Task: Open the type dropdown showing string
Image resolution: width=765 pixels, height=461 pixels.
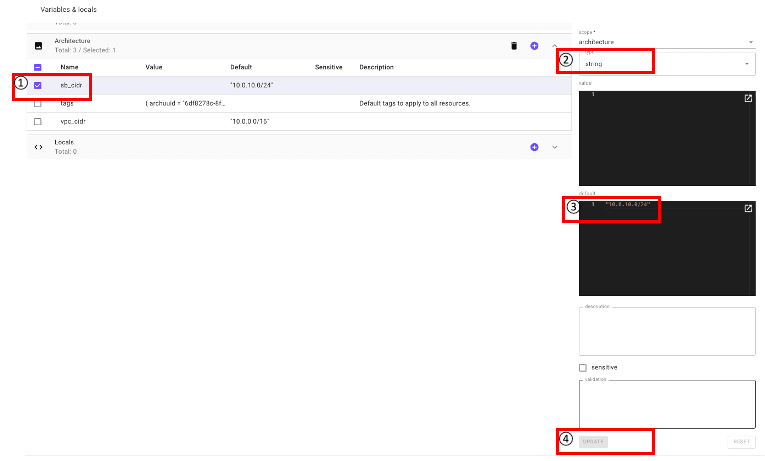Action: (666, 64)
